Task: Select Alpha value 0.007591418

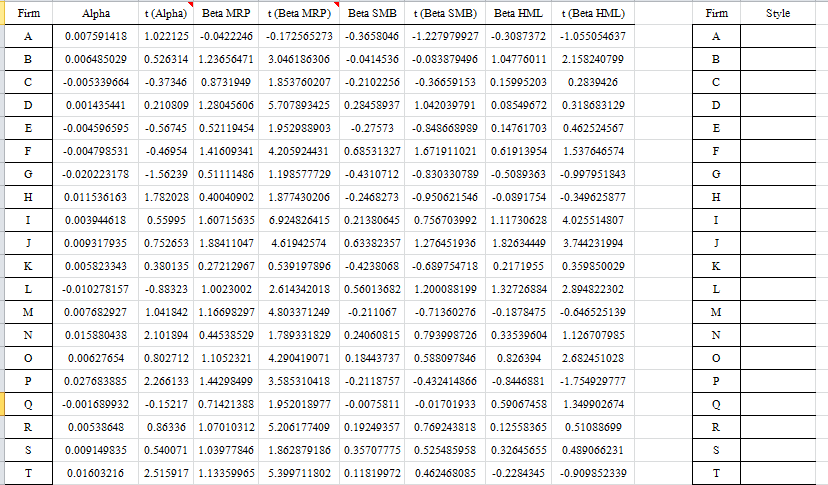Action: point(96,36)
